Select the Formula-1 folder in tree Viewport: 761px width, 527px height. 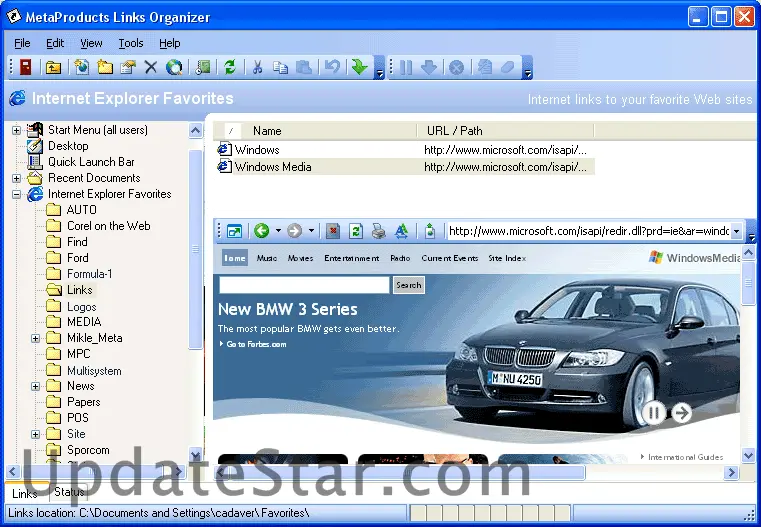(x=89, y=274)
